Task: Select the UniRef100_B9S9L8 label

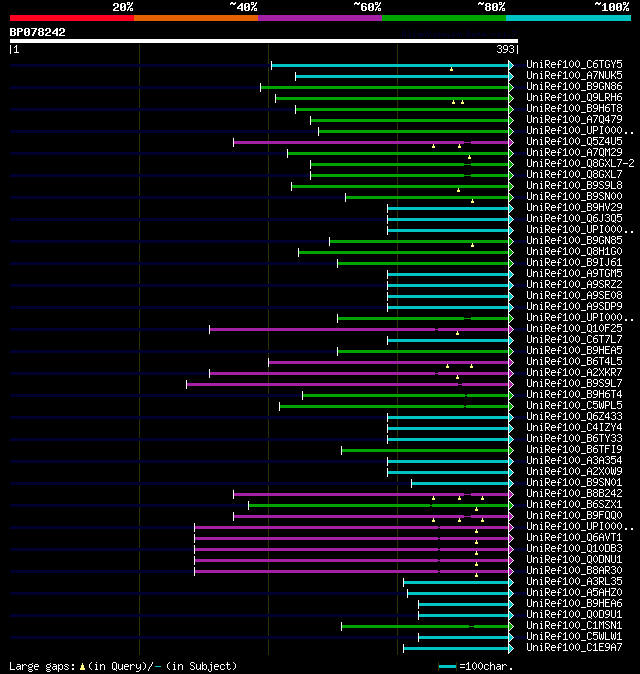Action: pyautogui.click(x=574, y=185)
